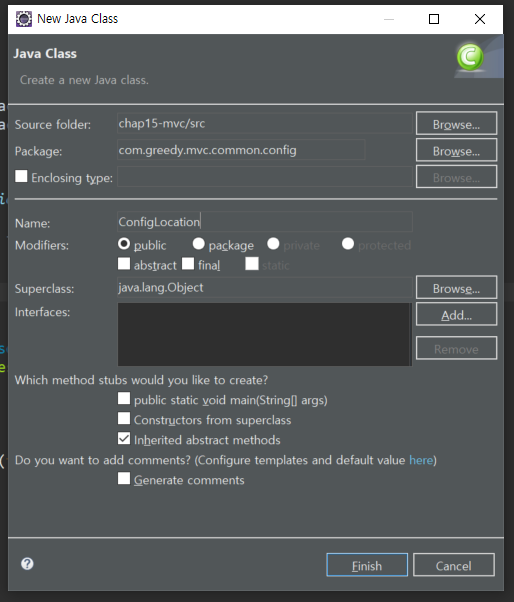Enable Constructors from superclass checkbox
514x602 pixels.
[124, 418]
